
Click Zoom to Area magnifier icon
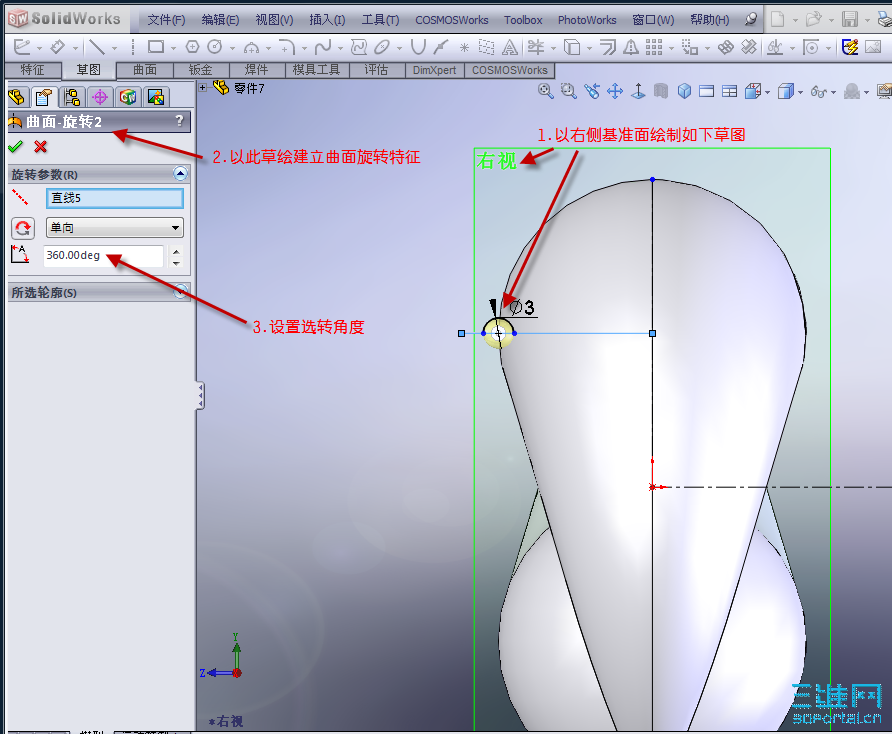coord(568,91)
